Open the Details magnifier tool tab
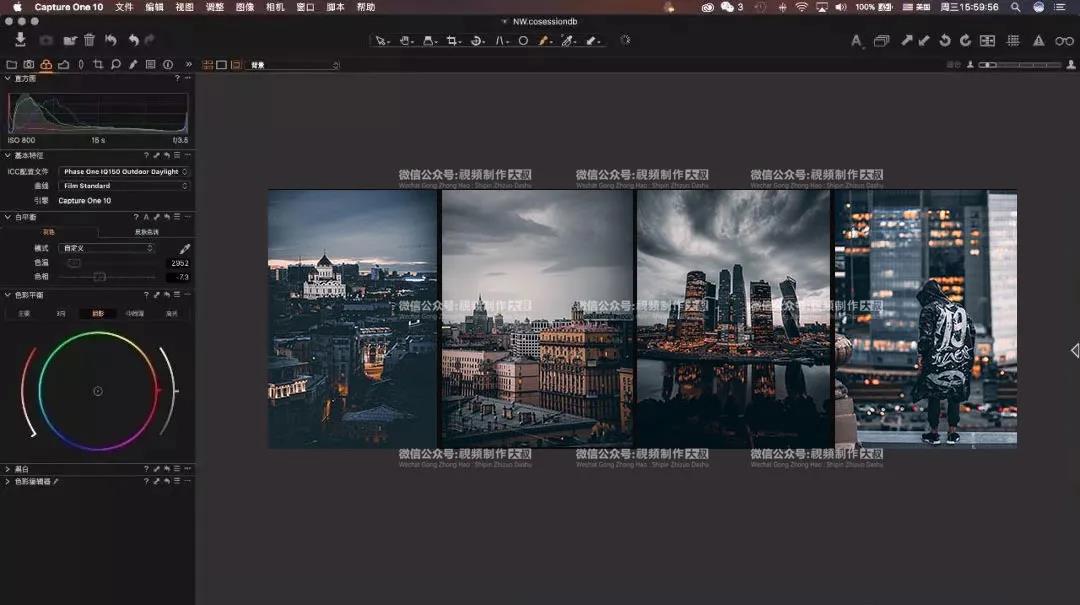The image size is (1080, 605). (x=116, y=64)
